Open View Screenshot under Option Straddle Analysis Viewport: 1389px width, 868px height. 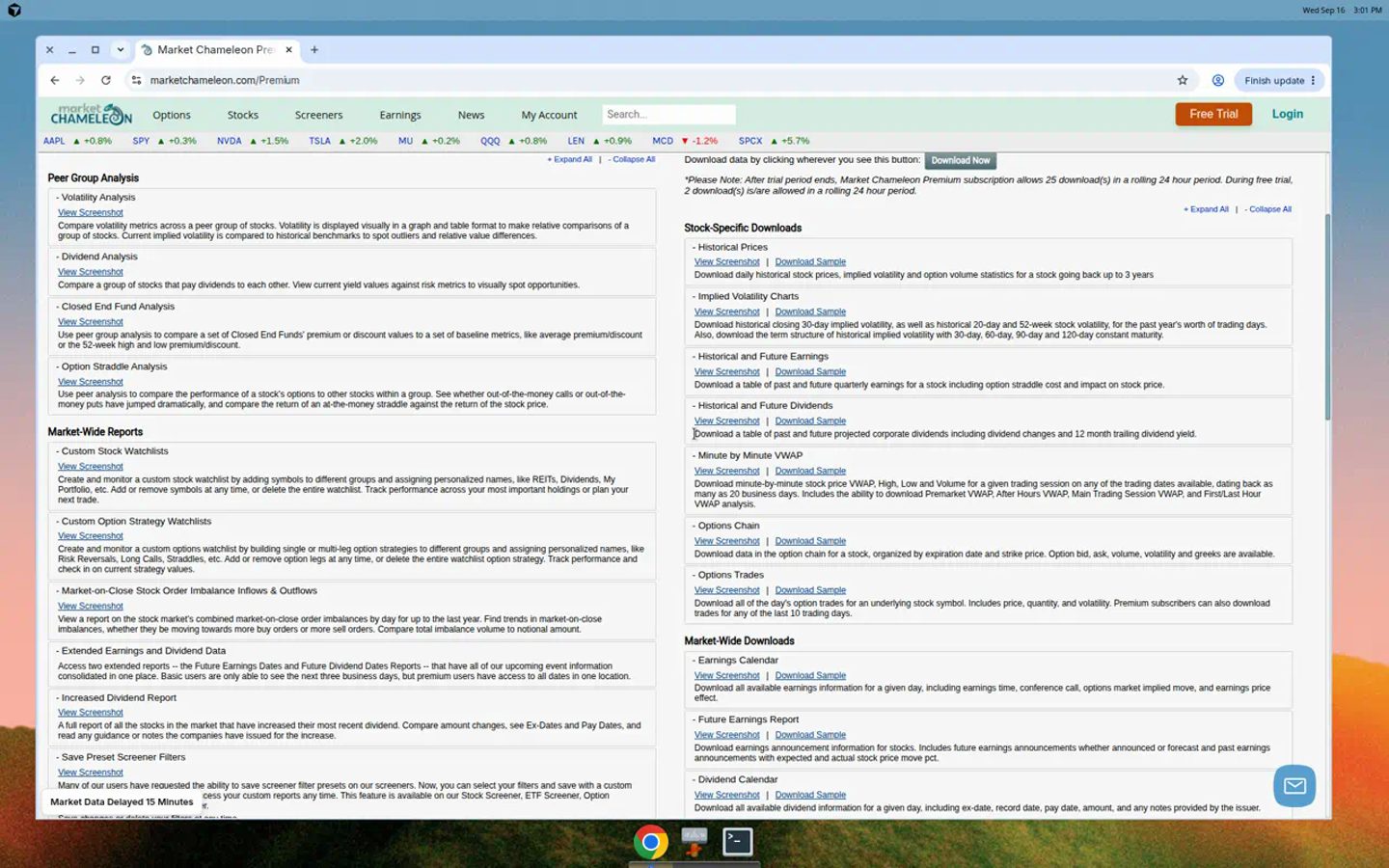click(x=91, y=382)
